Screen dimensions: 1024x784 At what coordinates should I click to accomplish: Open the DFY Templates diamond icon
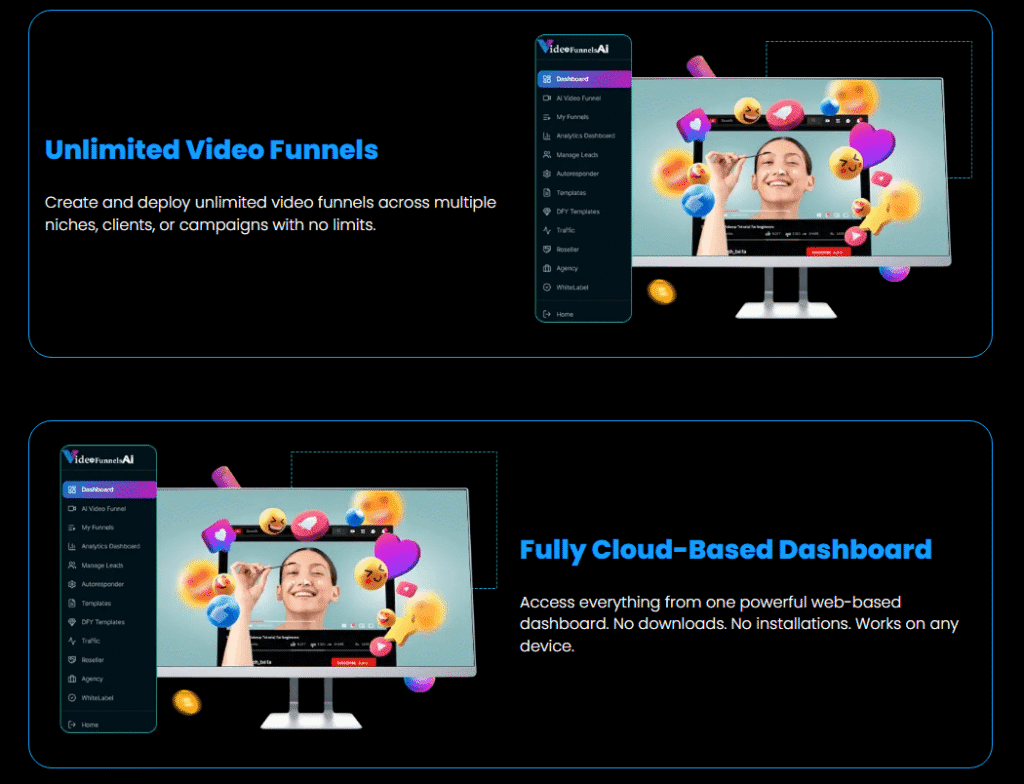click(71, 622)
